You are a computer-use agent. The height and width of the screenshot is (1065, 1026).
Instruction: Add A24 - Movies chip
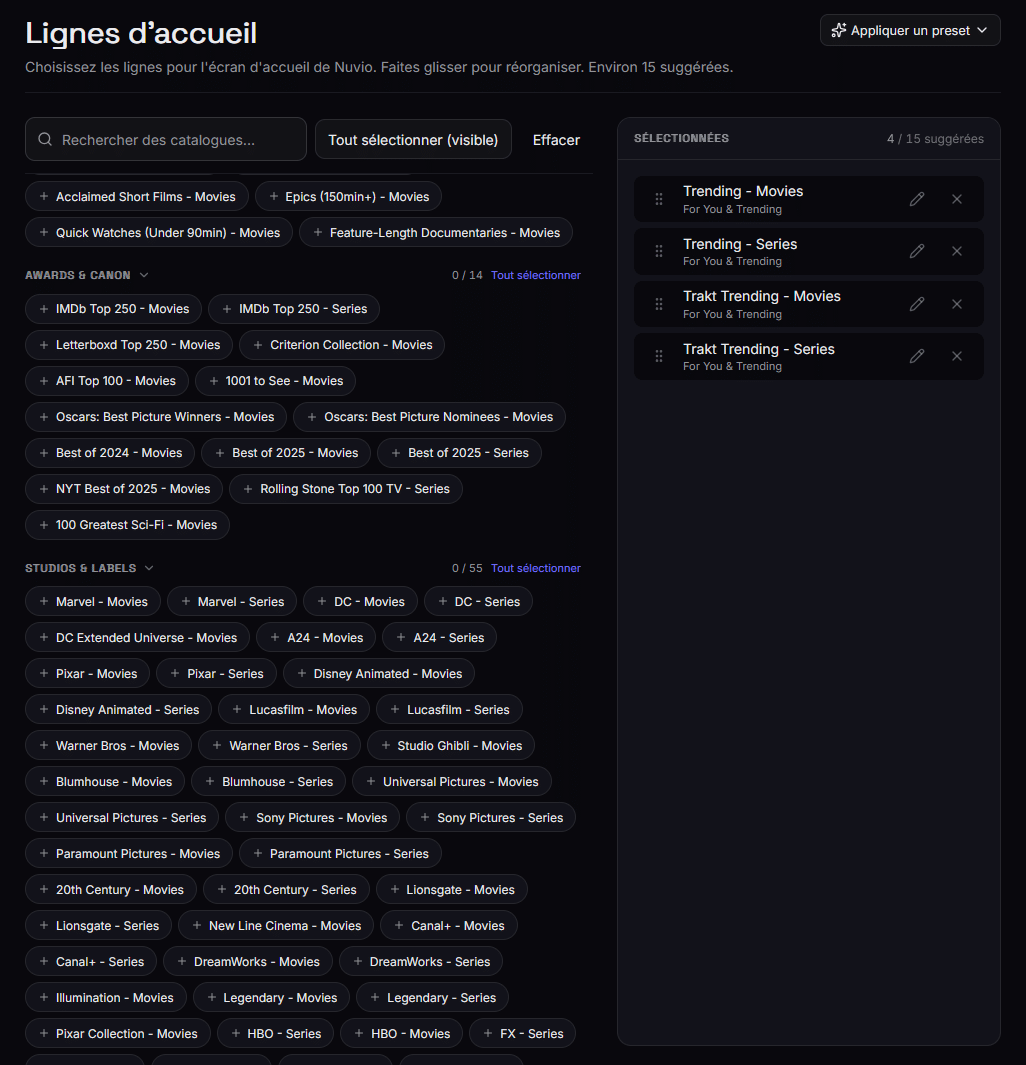point(316,638)
